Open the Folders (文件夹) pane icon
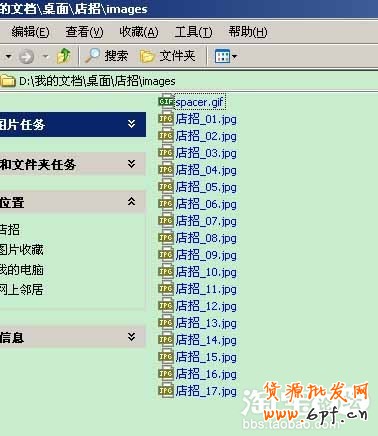The image size is (378, 436). coord(147,56)
